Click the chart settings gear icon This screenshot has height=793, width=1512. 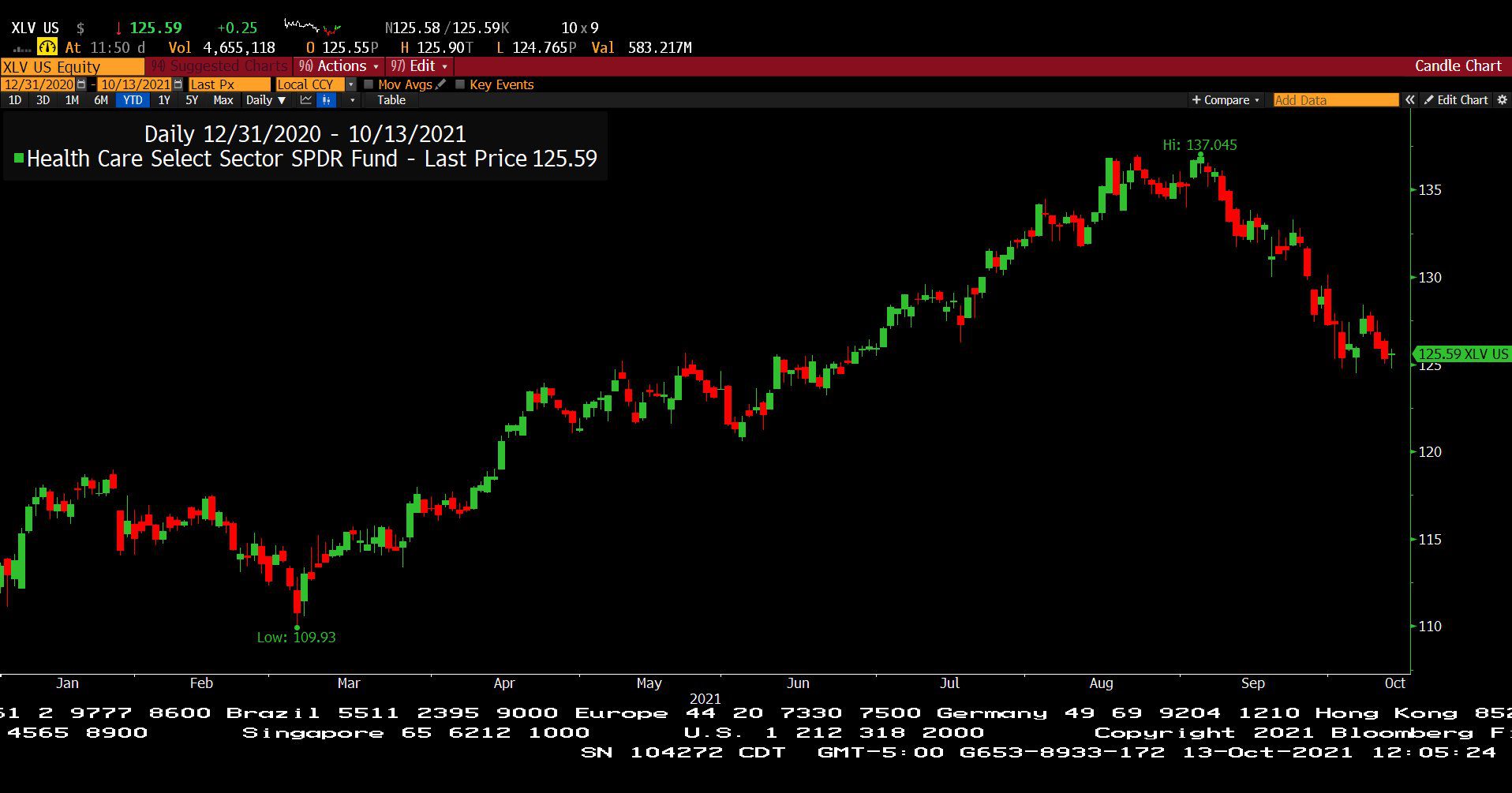coord(1503,100)
